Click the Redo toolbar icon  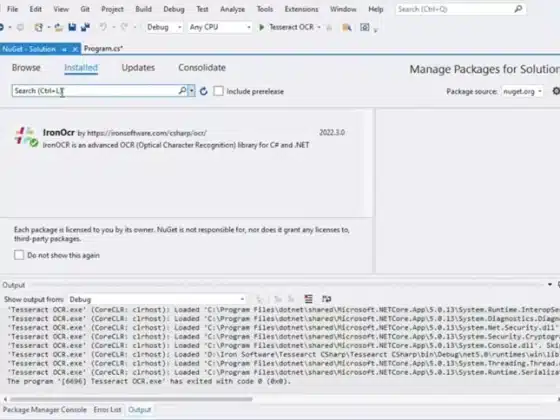coord(124,27)
